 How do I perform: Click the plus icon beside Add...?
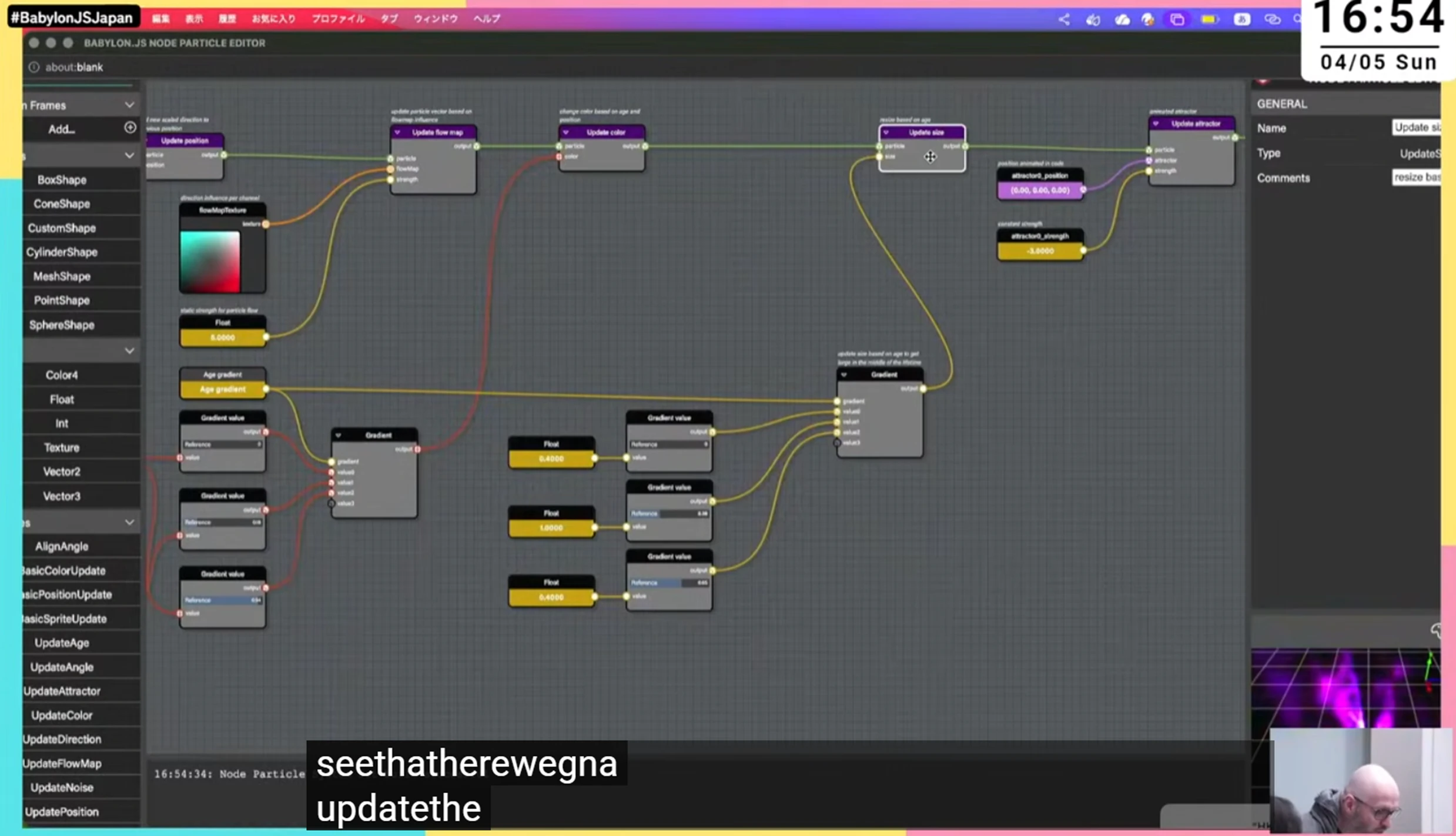pyautogui.click(x=130, y=128)
